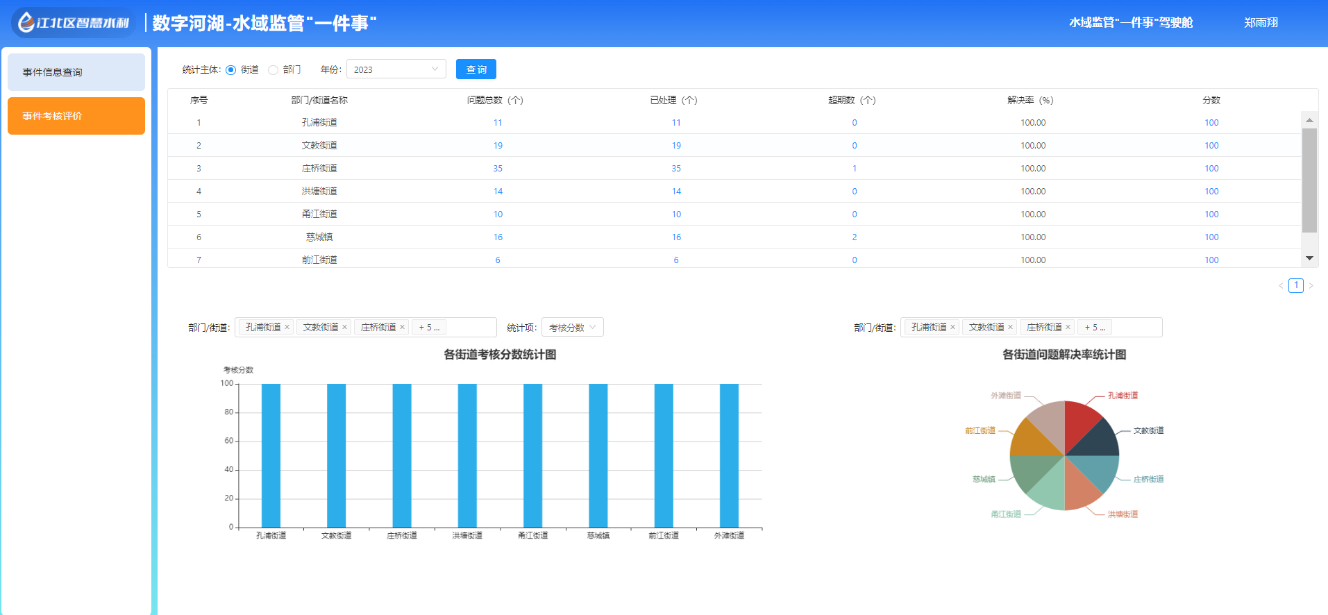Remove 文教街道 tag in bar chart filter

pyautogui.click(x=345, y=327)
